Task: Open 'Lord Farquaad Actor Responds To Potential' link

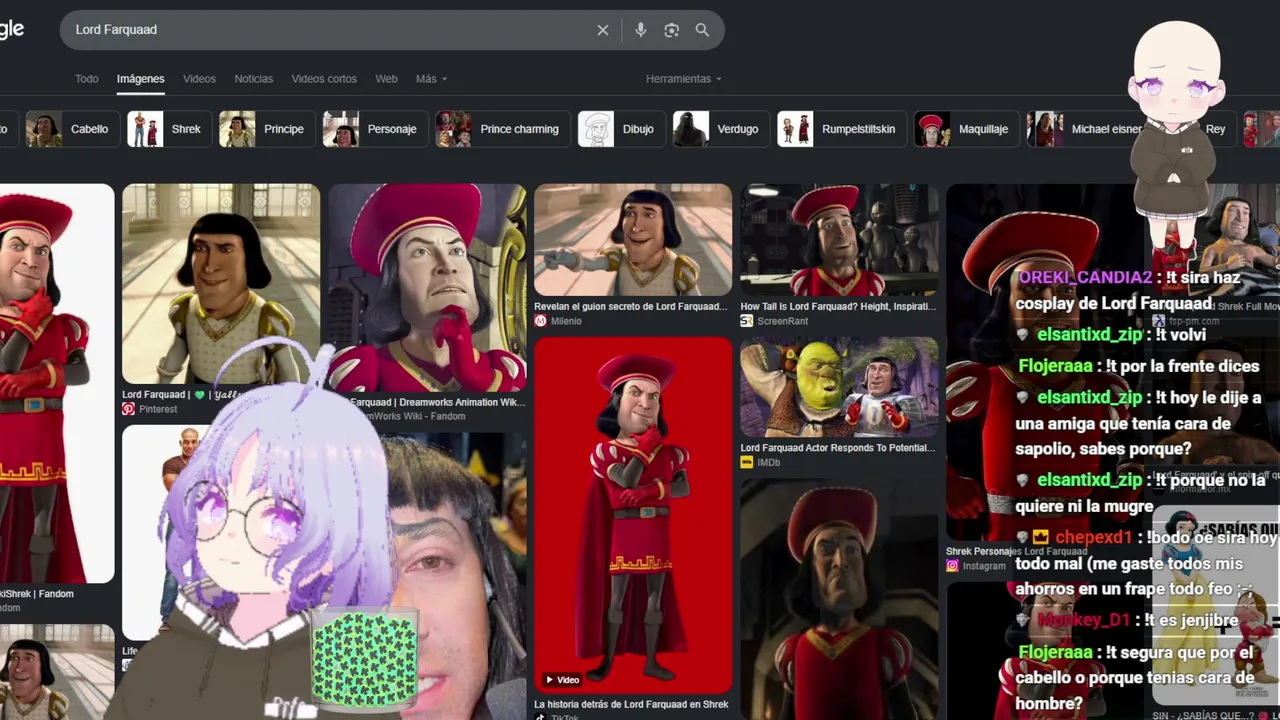Action: (838, 448)
